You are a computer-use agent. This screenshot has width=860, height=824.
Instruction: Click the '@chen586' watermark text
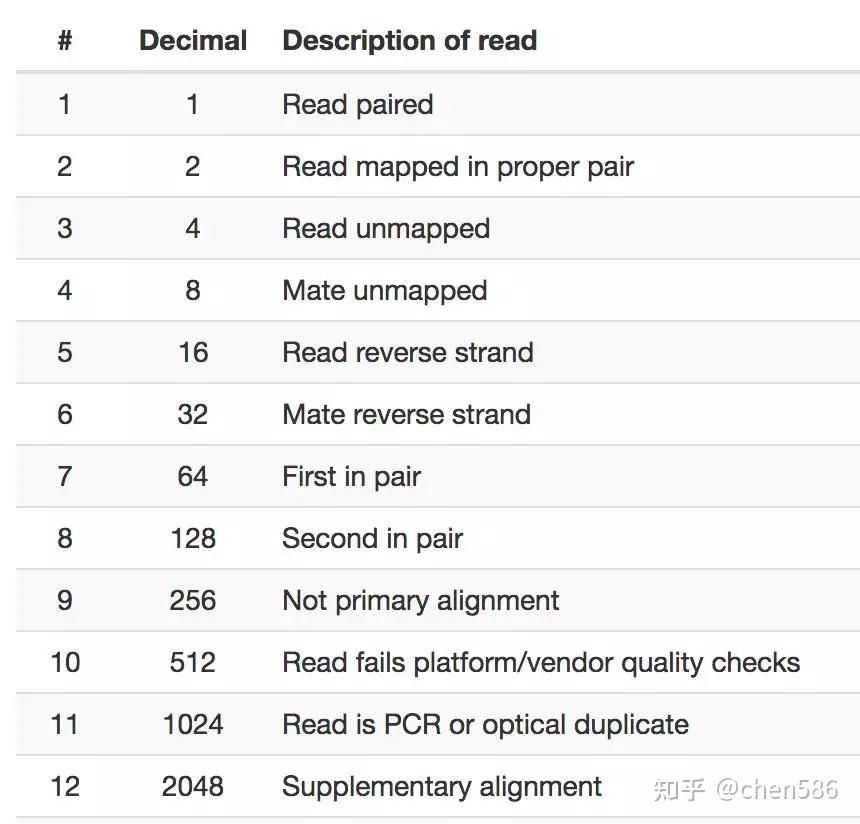coord(775,789)
